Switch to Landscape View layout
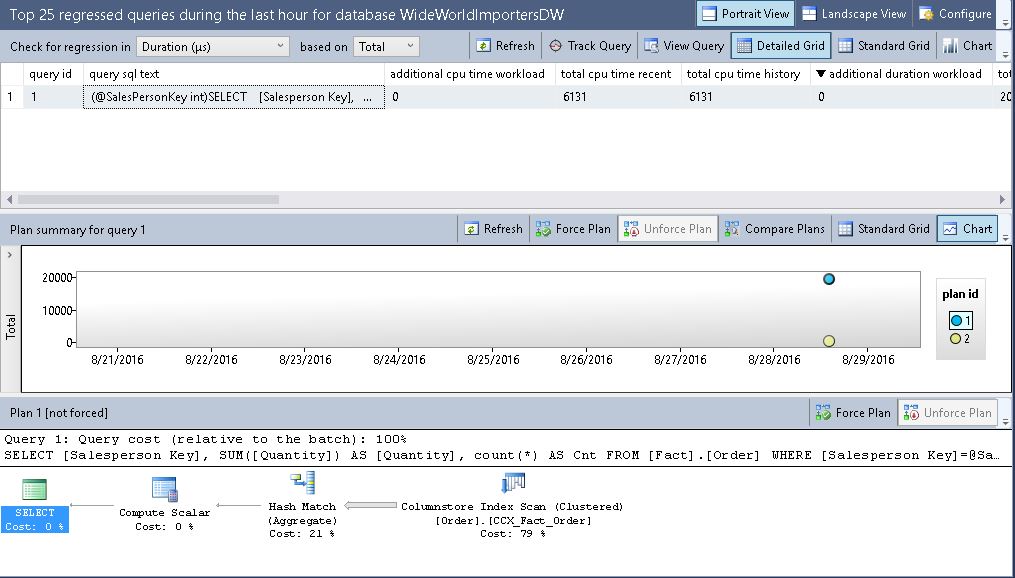 854,14
